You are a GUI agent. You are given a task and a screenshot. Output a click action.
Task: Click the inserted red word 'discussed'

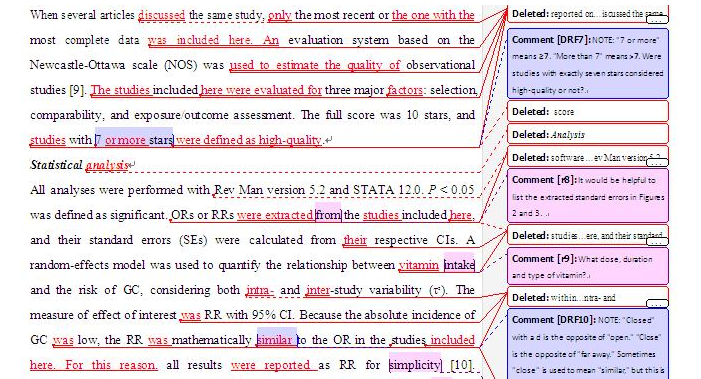coord(161,15)
